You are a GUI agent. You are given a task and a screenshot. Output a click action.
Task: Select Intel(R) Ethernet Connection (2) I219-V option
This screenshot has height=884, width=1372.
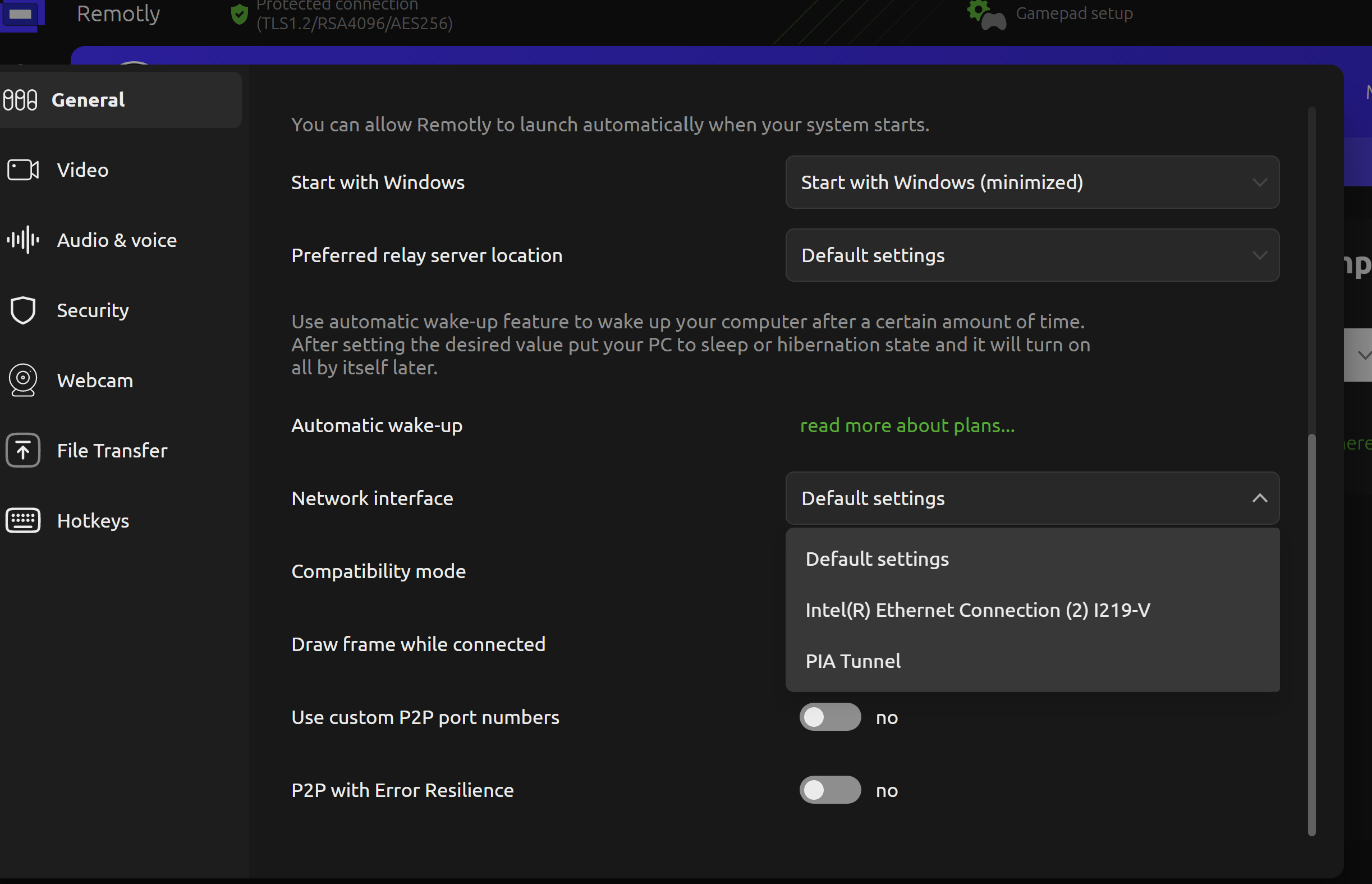tap(1033, 610)
